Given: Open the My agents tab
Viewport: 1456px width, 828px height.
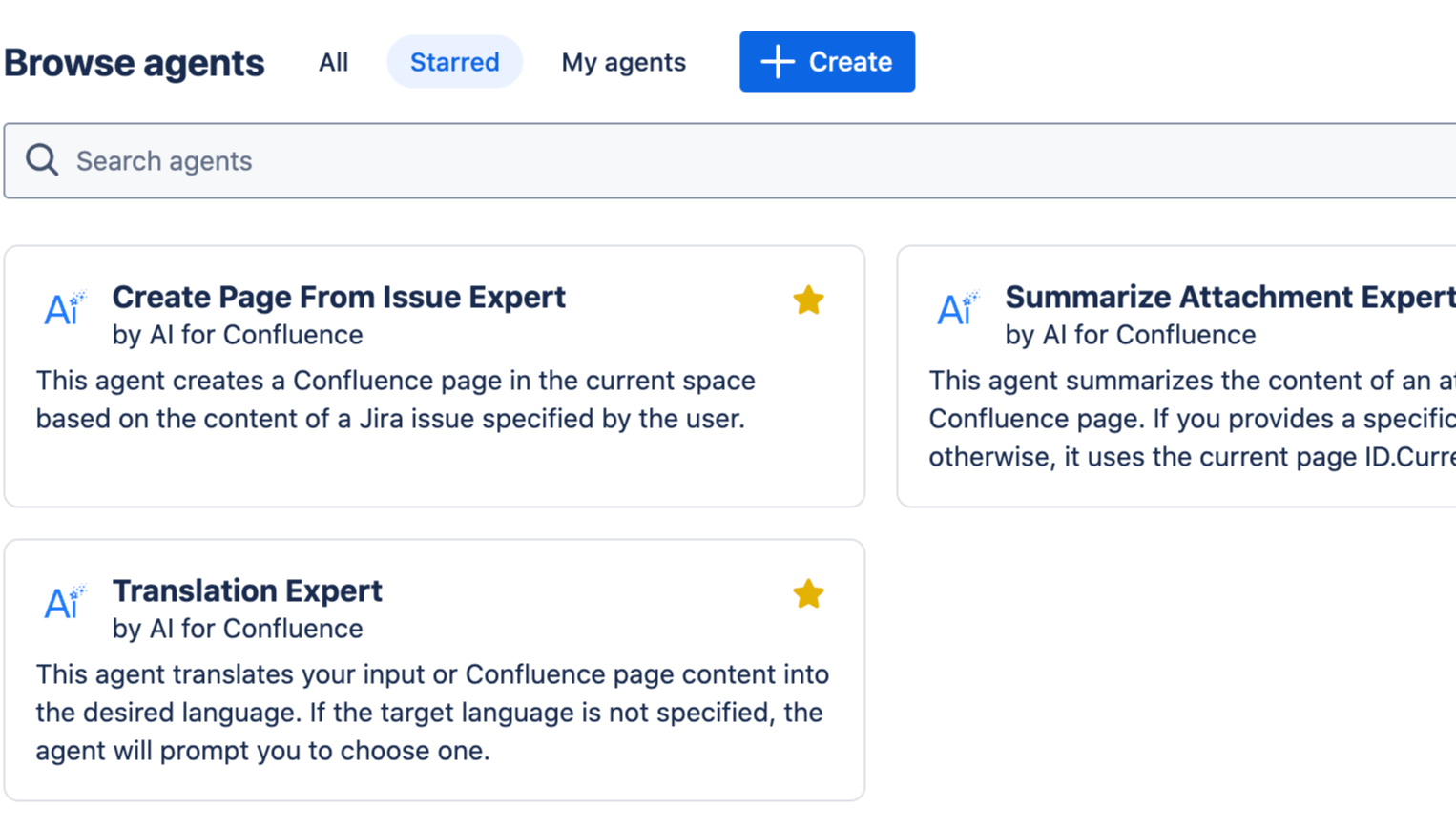Looking at the screenshot, I should [623, 62].
